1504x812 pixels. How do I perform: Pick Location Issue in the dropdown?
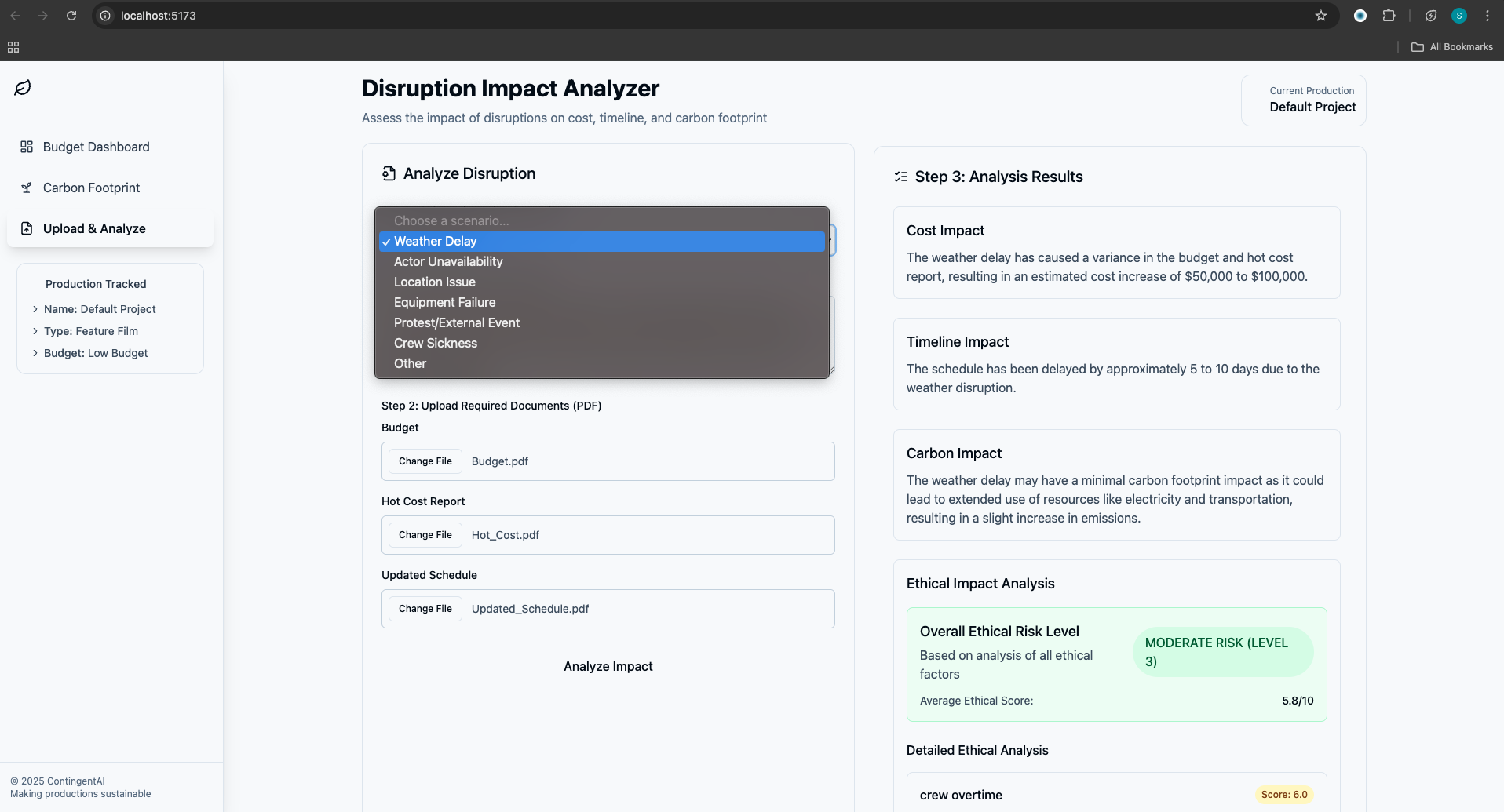coord(602,282)
